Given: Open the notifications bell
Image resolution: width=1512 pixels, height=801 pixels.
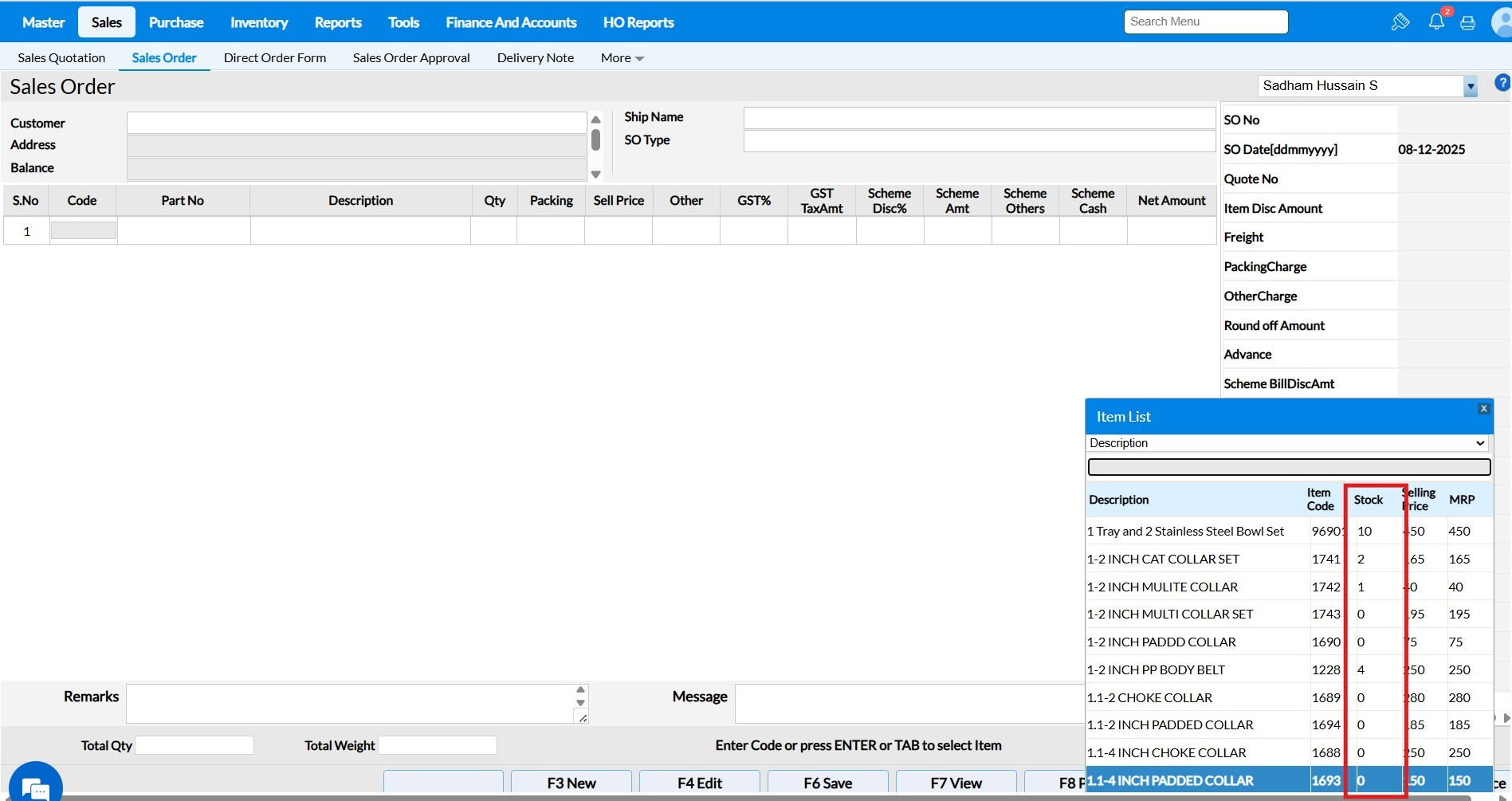Looking at the screenshot, I should point(1436,22).
